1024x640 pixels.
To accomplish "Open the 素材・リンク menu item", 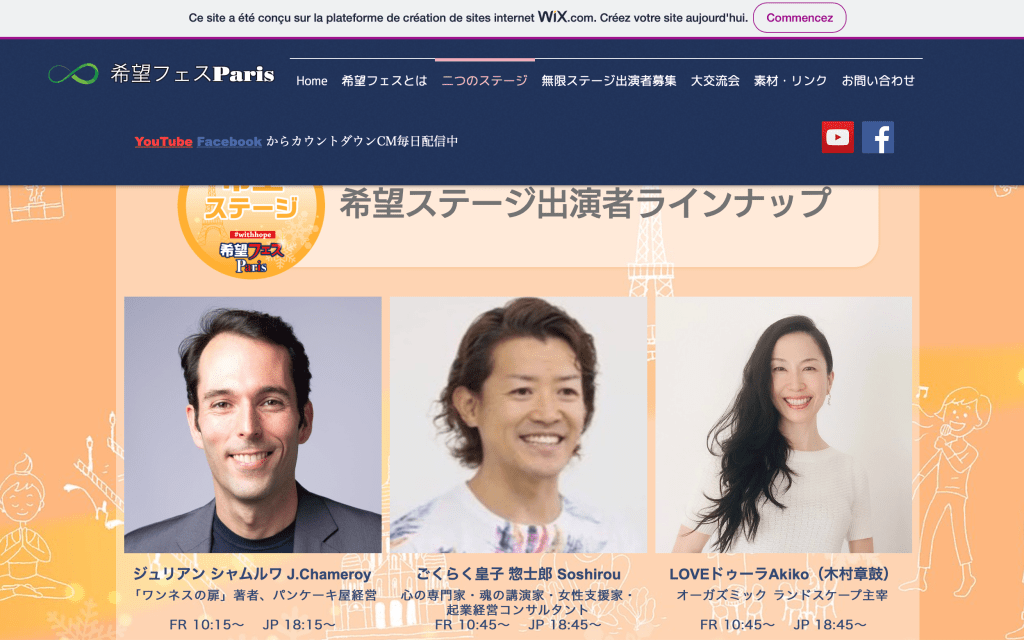I will click(790, 81).
